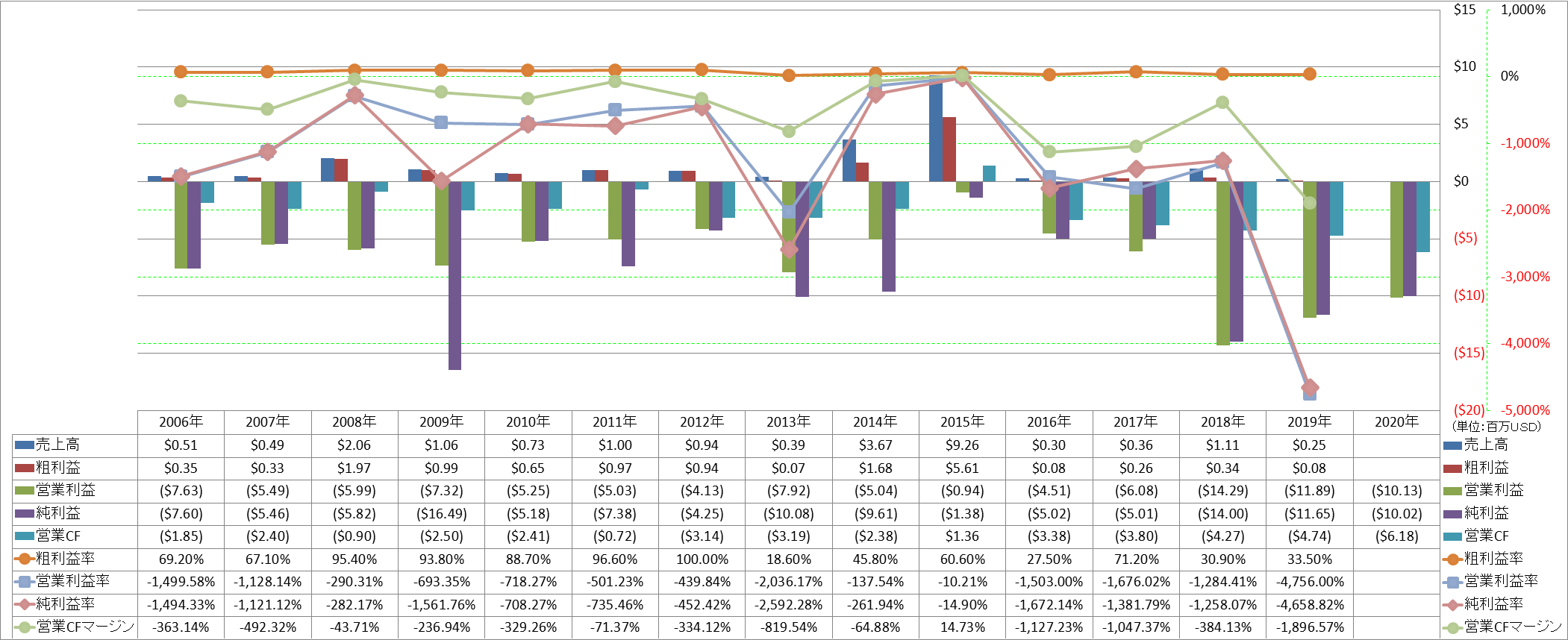
Task: Select the 2006年 column header
Action: pyautogui.click(x=181, y=421)
